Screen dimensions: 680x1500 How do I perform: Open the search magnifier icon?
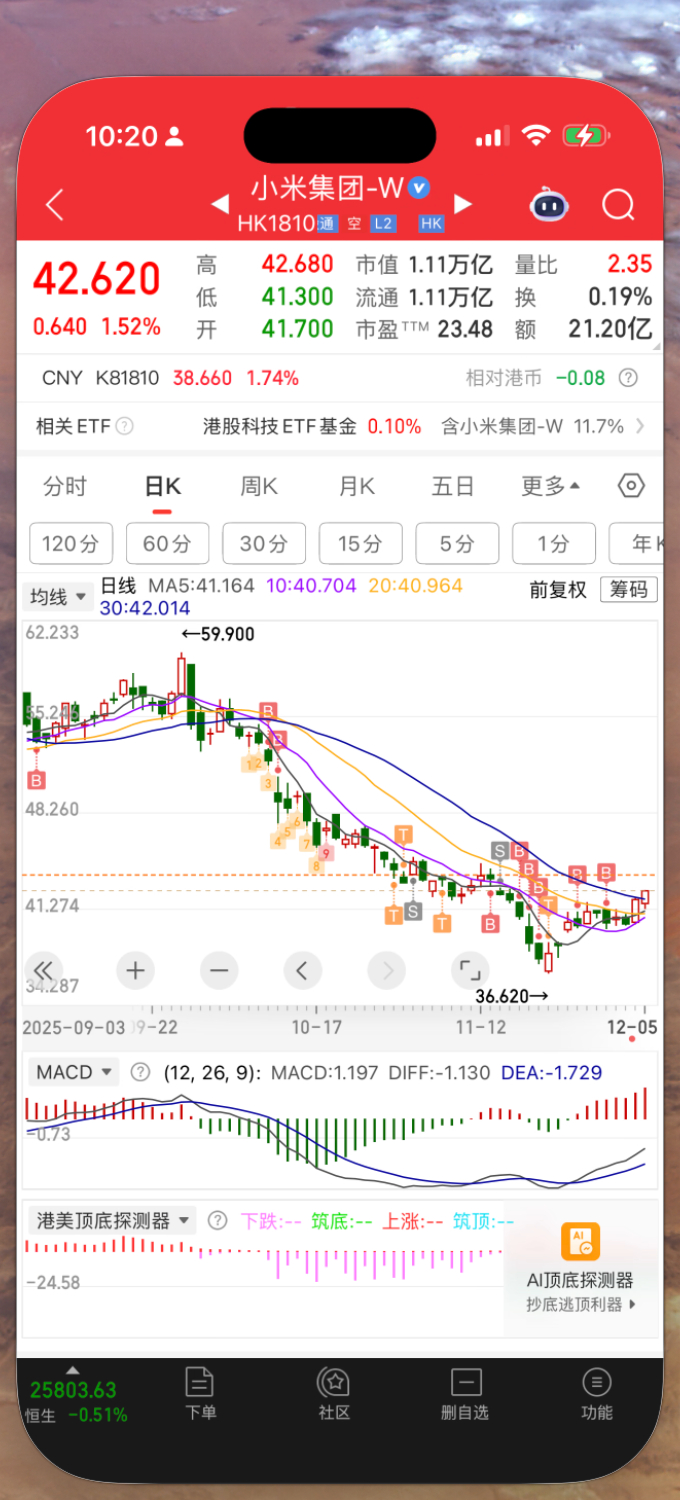(619, 205)
